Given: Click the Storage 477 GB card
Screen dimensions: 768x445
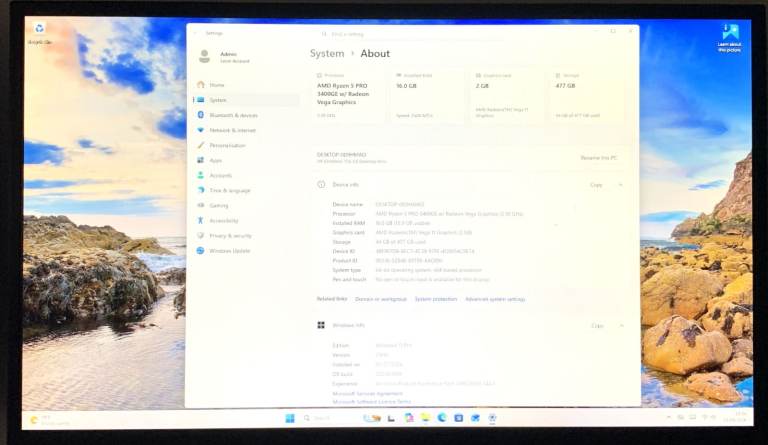Looking at the screenshot, I should click(x=587, y=95).
